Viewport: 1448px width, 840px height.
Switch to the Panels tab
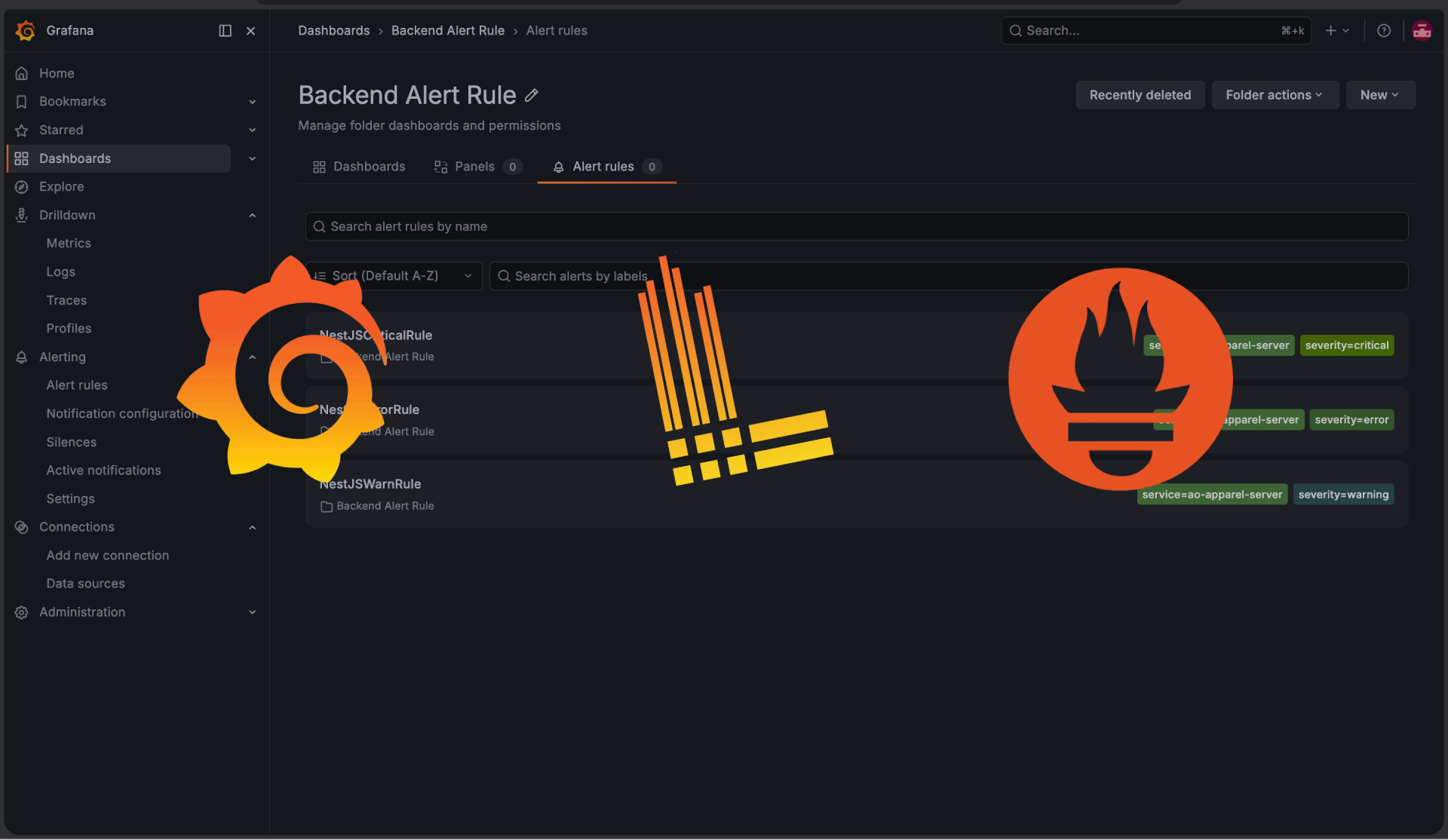click(477, 167)
